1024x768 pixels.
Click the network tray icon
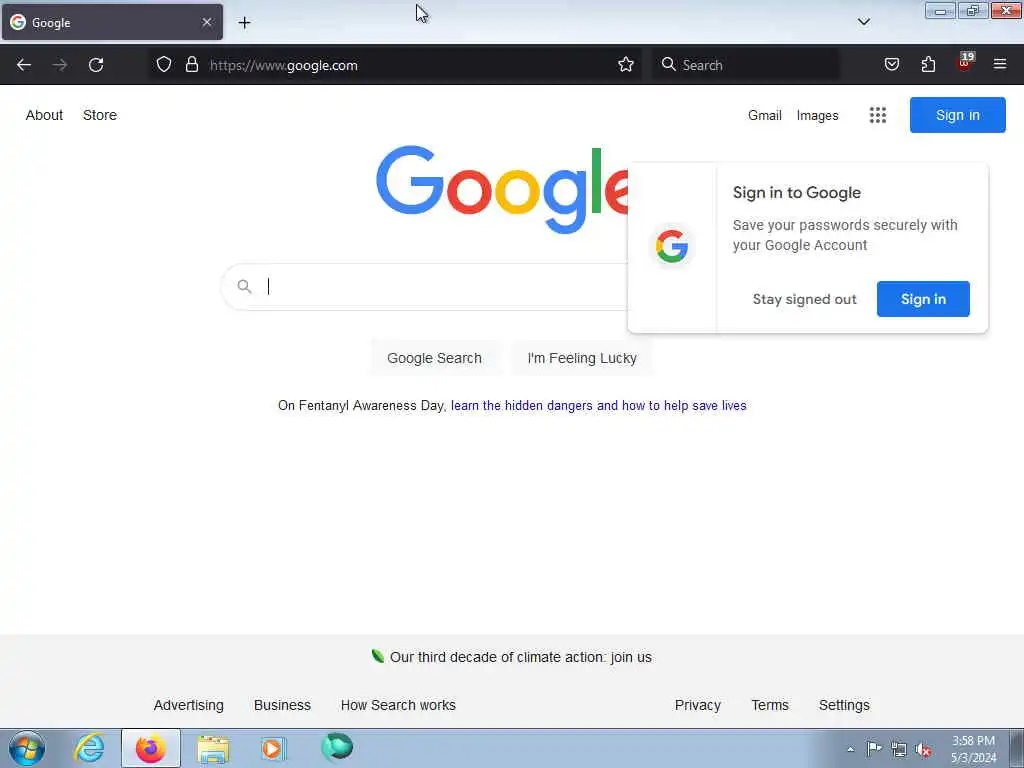[899, 750]
